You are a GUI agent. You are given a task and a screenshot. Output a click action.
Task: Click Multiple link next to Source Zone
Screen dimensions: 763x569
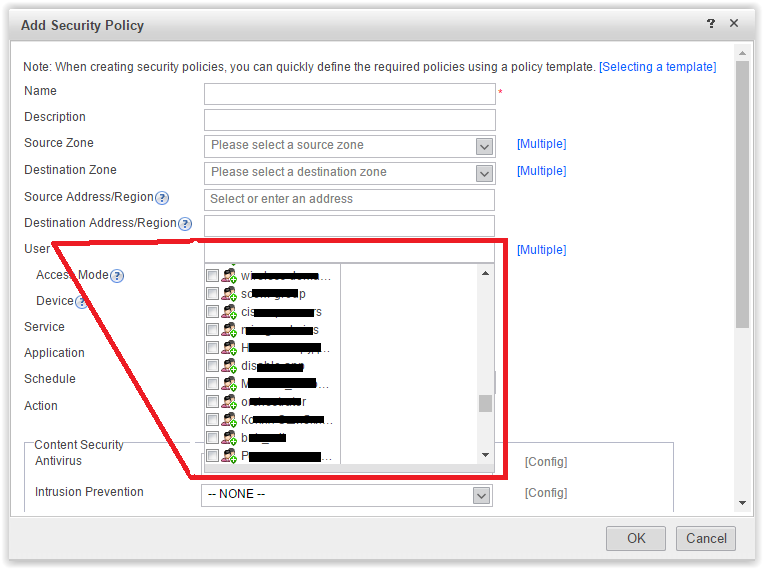coord(542,144)
